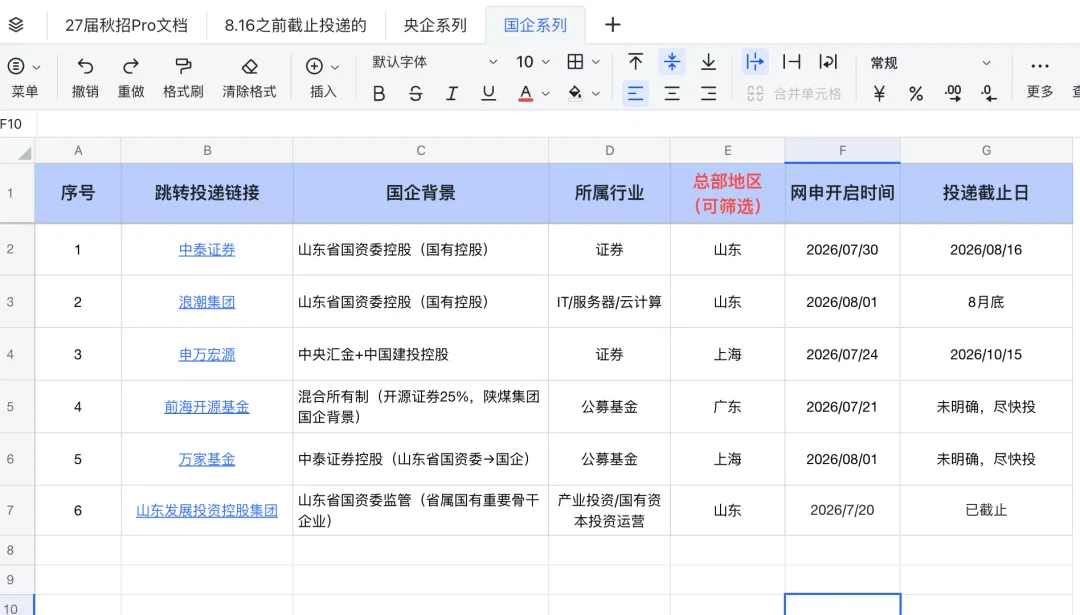Click the 总部地区(可筛选) header cell
The width and height of the screenshot is (1080, 615).
tap(727, 194)
